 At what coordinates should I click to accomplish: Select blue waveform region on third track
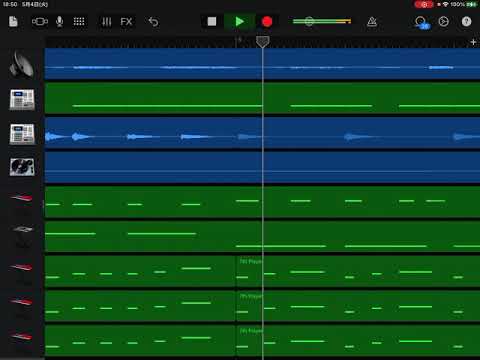point(262,133)
